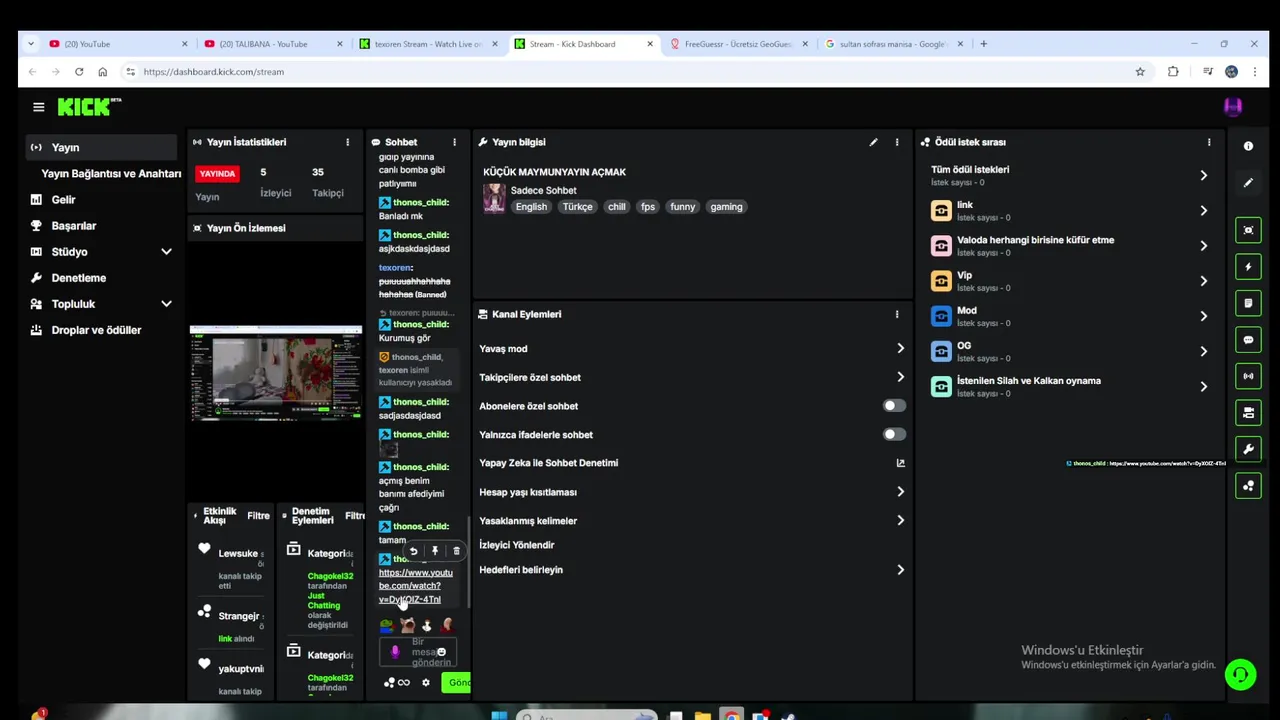The image size is (1280, 720).
Task: Click the gaming tag in stream info
Action: (726, 207)
